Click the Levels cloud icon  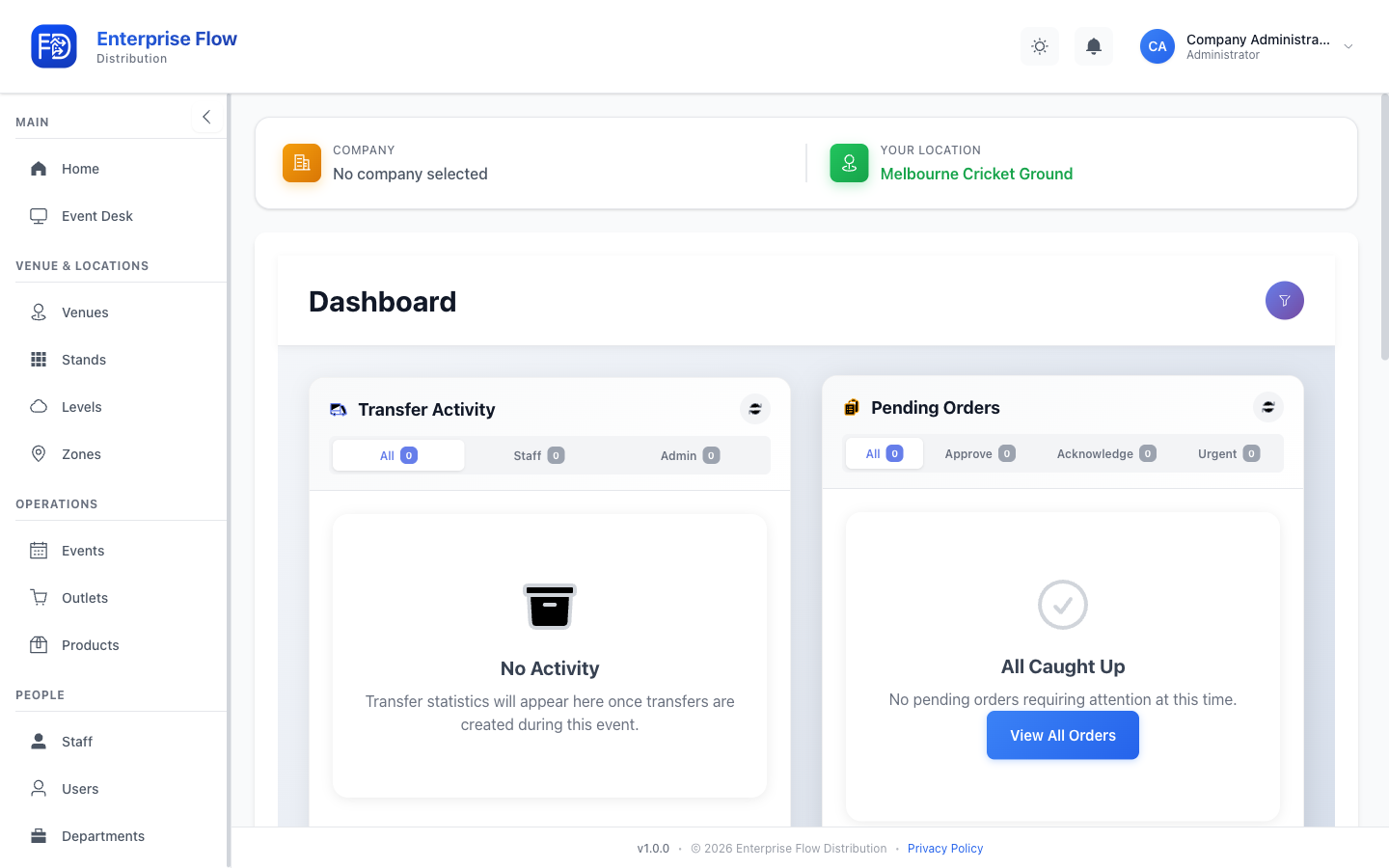point(39,407)
